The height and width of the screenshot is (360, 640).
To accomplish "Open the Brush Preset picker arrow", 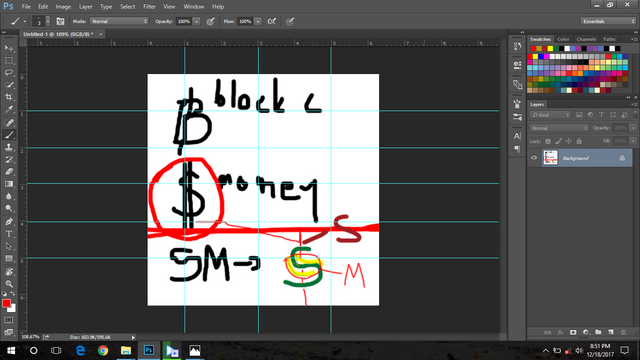I will 48,21.
